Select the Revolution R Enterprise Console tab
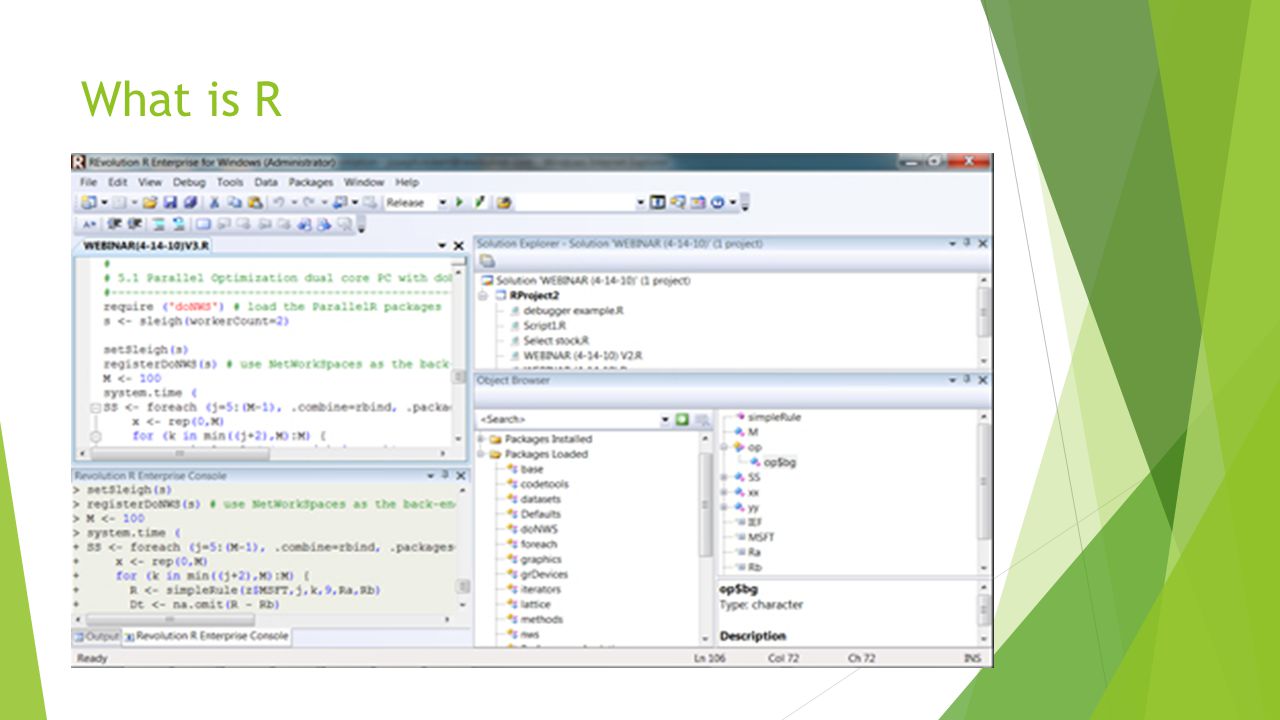Viewport: 1280px width, 720px height. coord(206,636)
